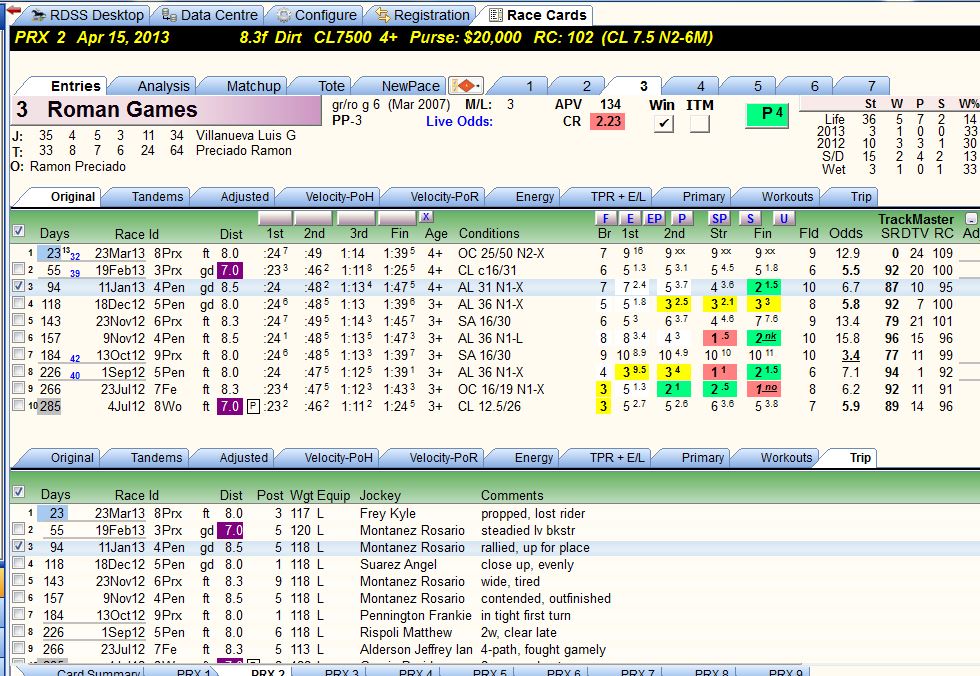This screenshot has width=980, height=676.
Task: Toggle the header checkbox of the Trip grid
Action: pos(19,492)
